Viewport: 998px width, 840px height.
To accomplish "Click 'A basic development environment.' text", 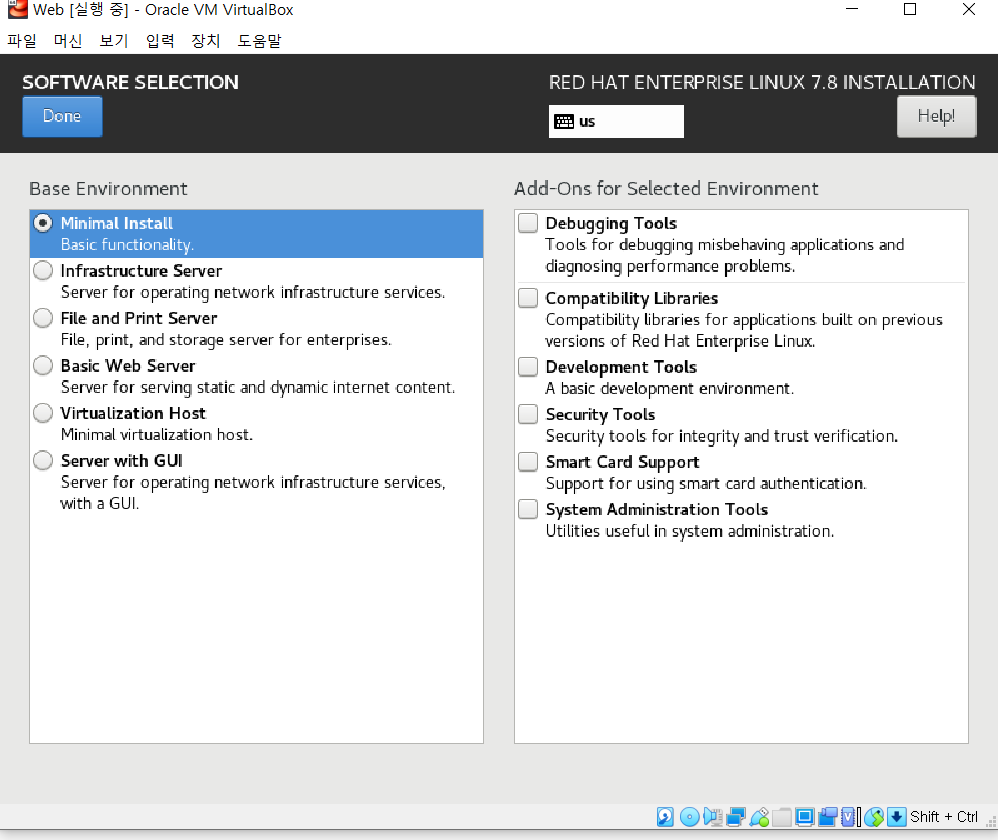I will 670,389.
